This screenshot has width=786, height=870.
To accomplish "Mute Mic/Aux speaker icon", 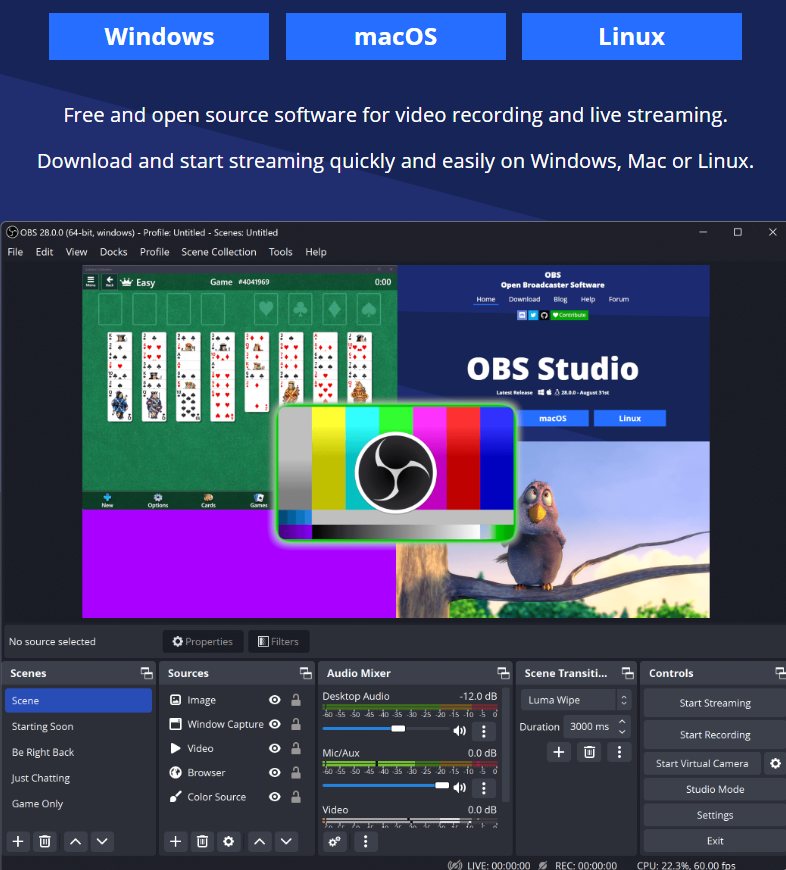I will pyautogui.click(x=459, y=787).
